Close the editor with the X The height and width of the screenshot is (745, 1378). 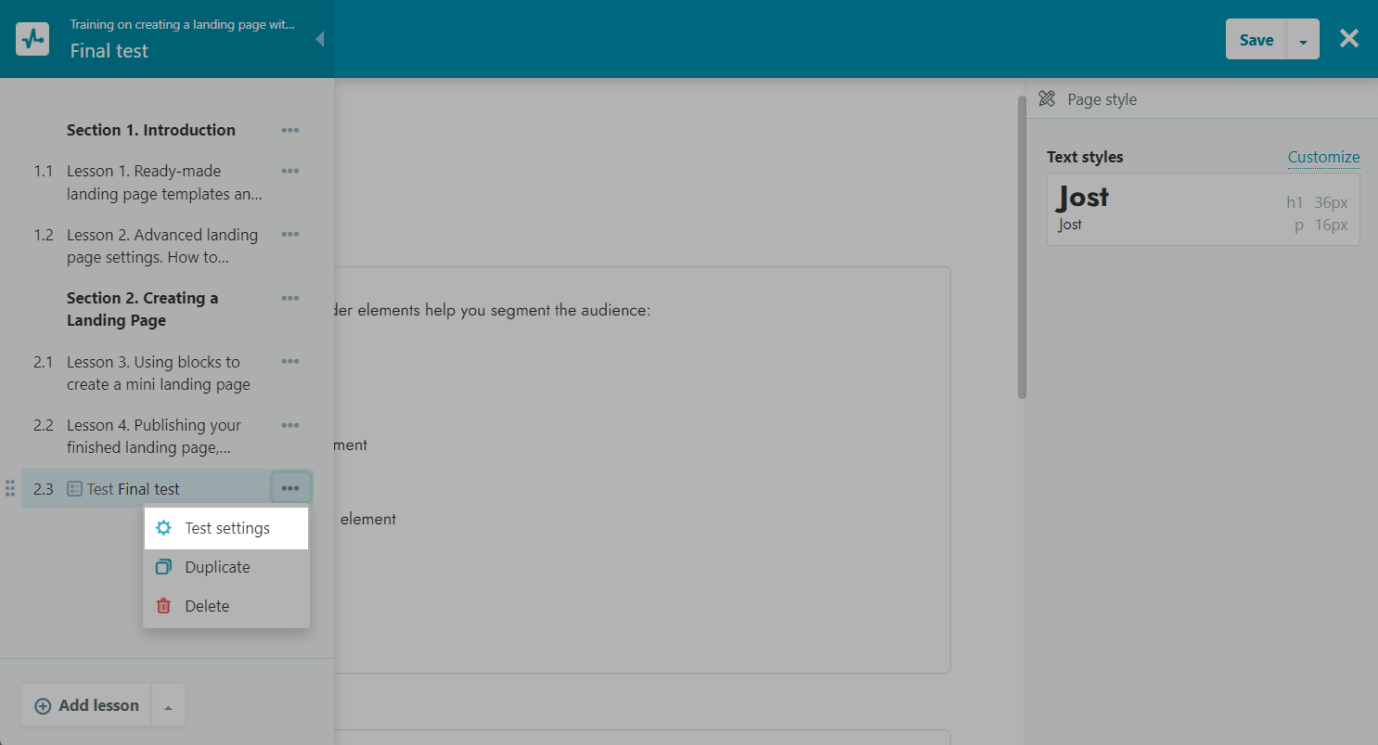1349,38
